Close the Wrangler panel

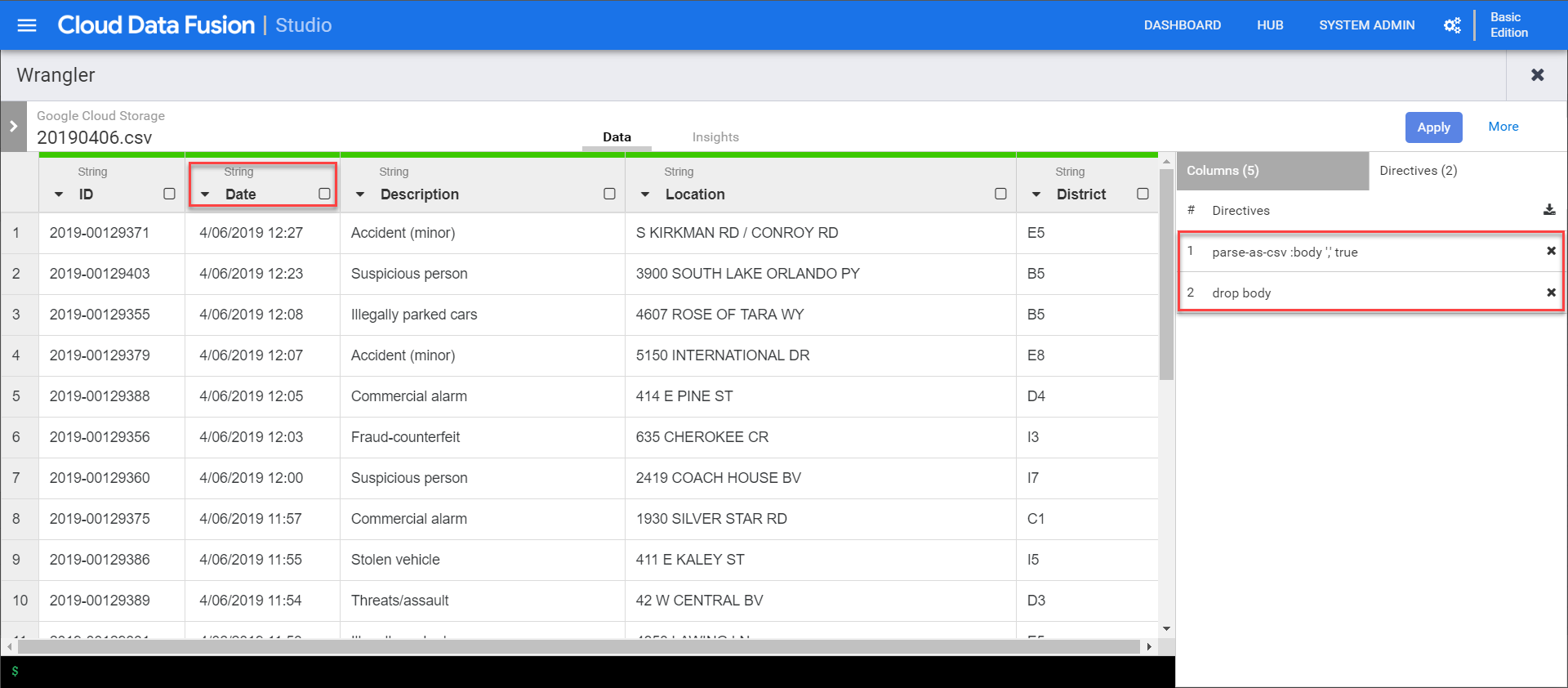click(1537, 75)
